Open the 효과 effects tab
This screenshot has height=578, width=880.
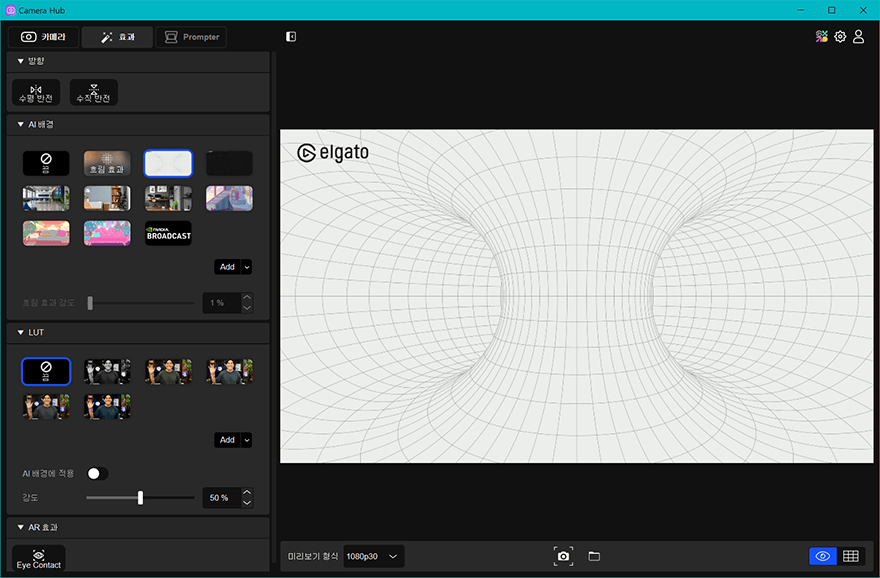pos(117,37)
